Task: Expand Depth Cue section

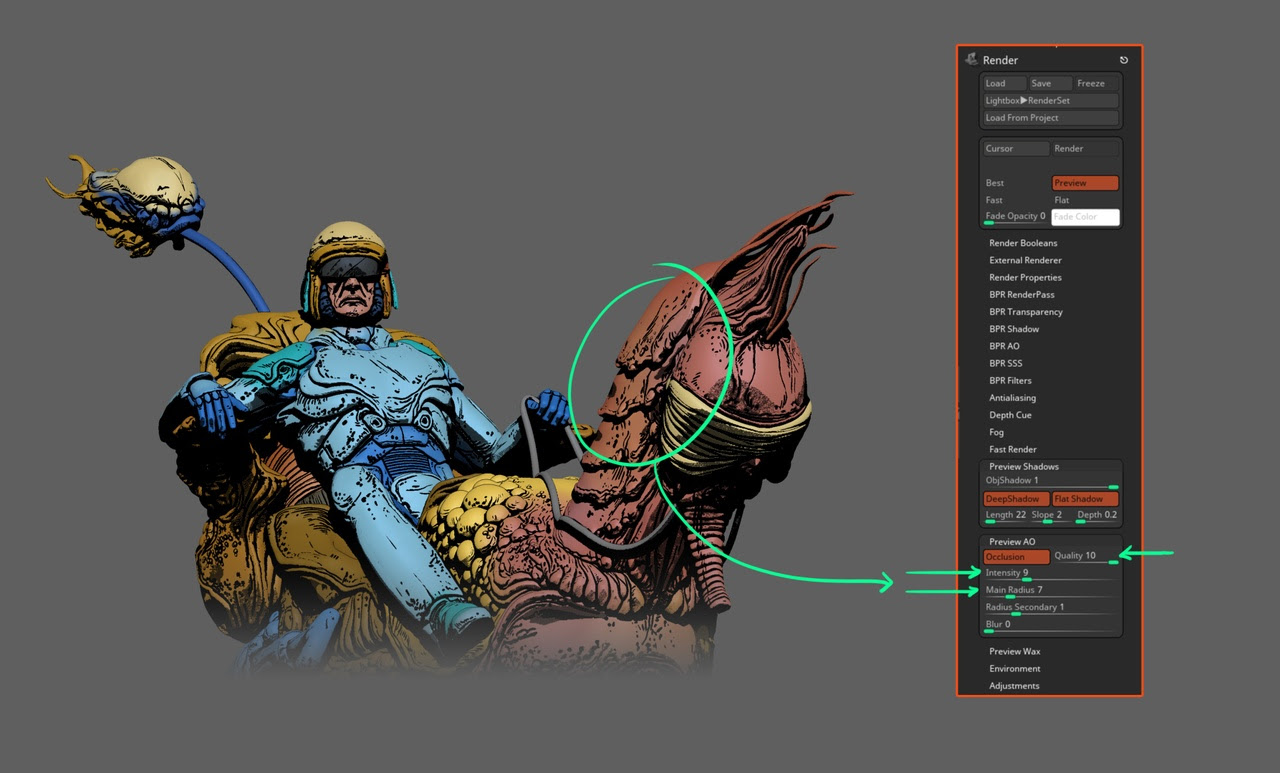Action: (1010, 415)
